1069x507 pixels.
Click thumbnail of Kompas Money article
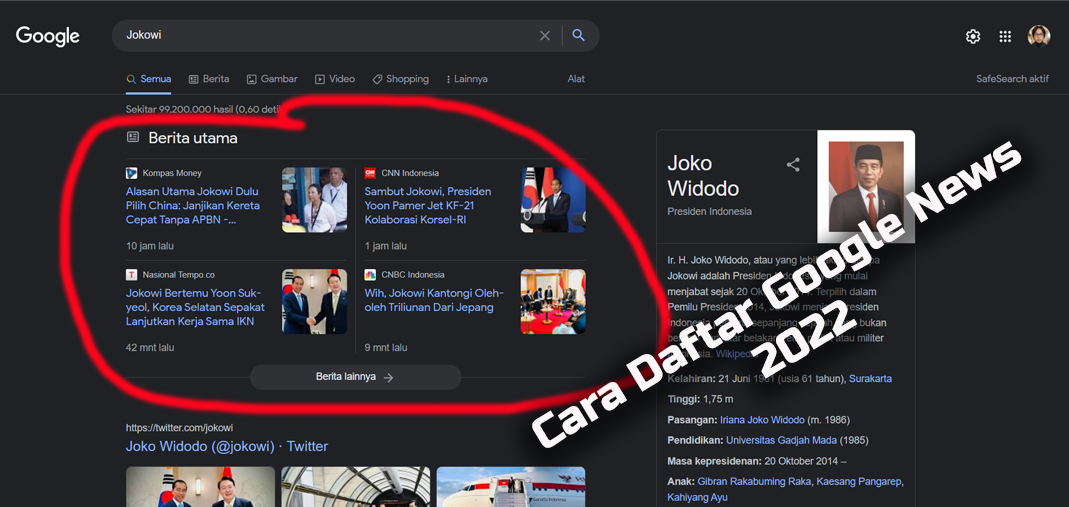(314, 200)
